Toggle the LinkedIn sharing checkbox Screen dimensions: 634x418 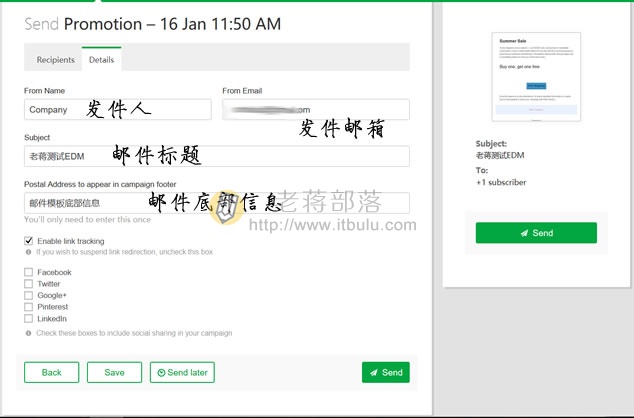[28, 319]
